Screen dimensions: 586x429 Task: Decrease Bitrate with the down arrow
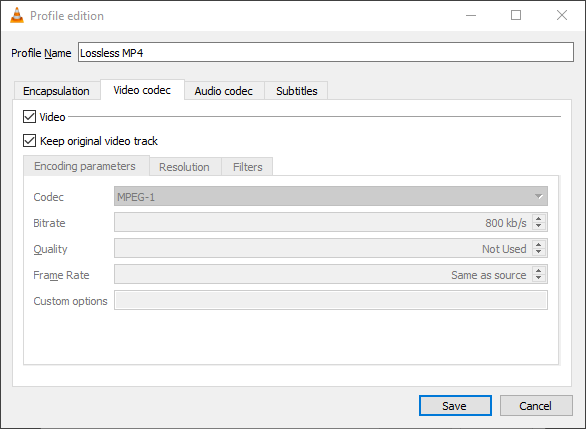(x=539, y=226)
